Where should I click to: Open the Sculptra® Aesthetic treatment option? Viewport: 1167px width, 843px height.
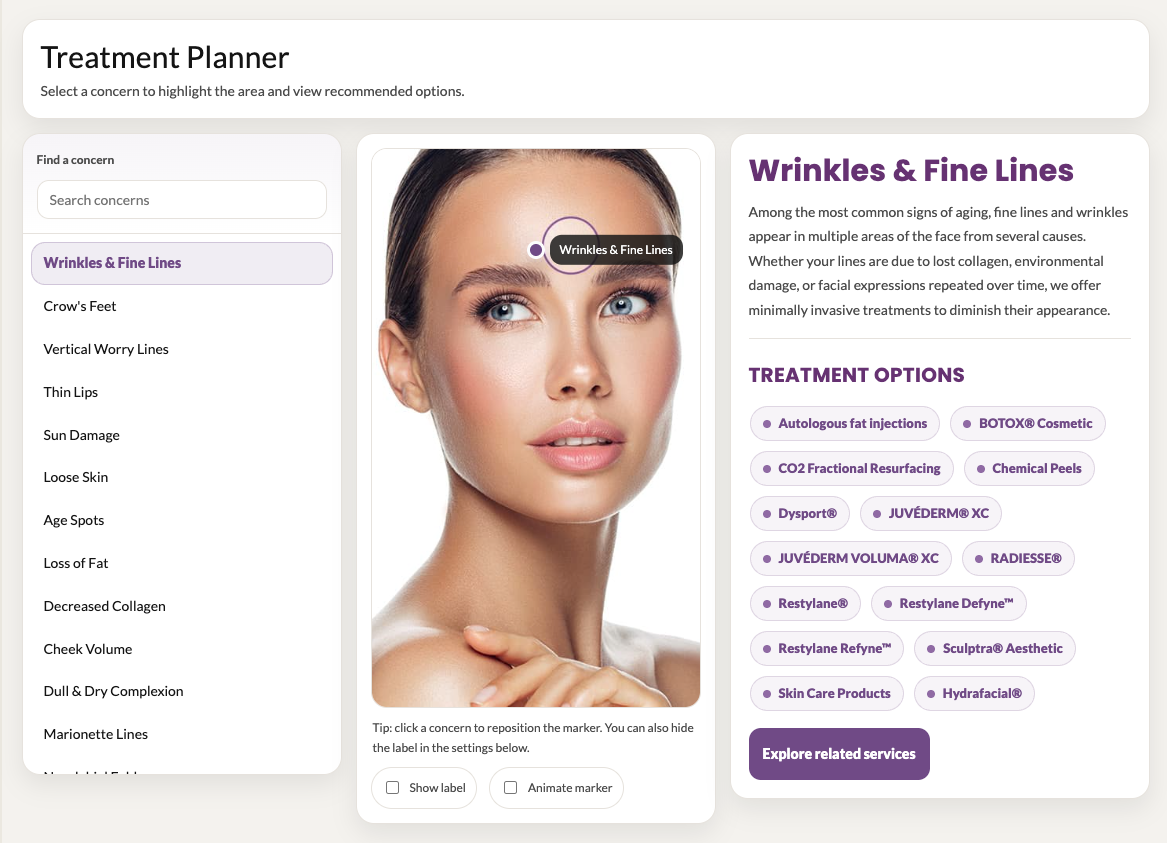pos(994,648)
